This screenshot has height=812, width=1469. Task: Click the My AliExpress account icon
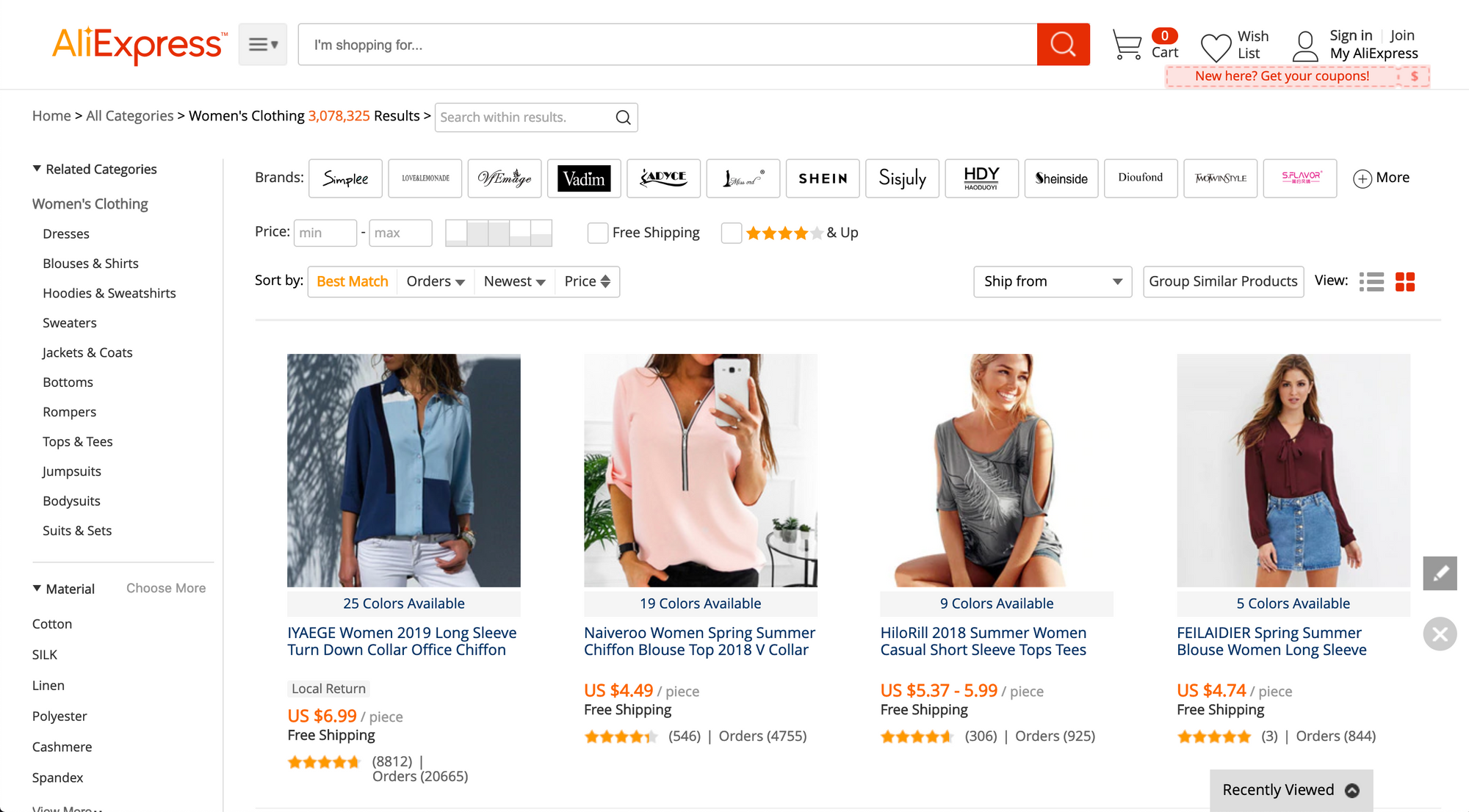click(1304, 46)
